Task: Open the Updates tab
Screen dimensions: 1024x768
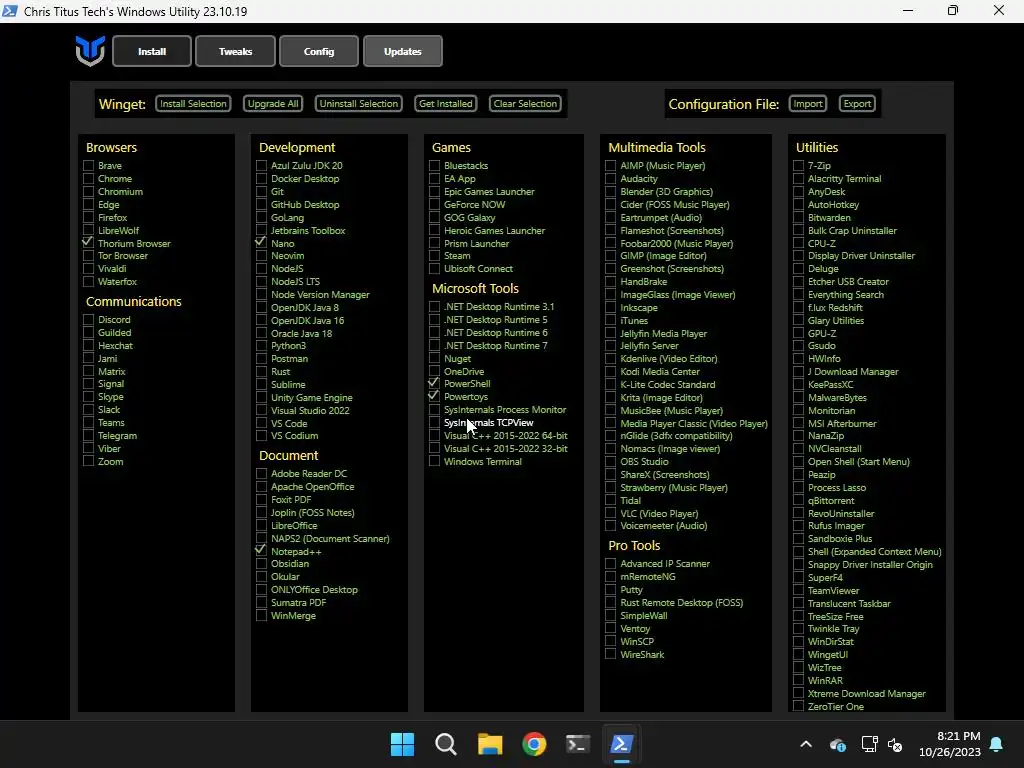Action: click(x=402, y=51)
